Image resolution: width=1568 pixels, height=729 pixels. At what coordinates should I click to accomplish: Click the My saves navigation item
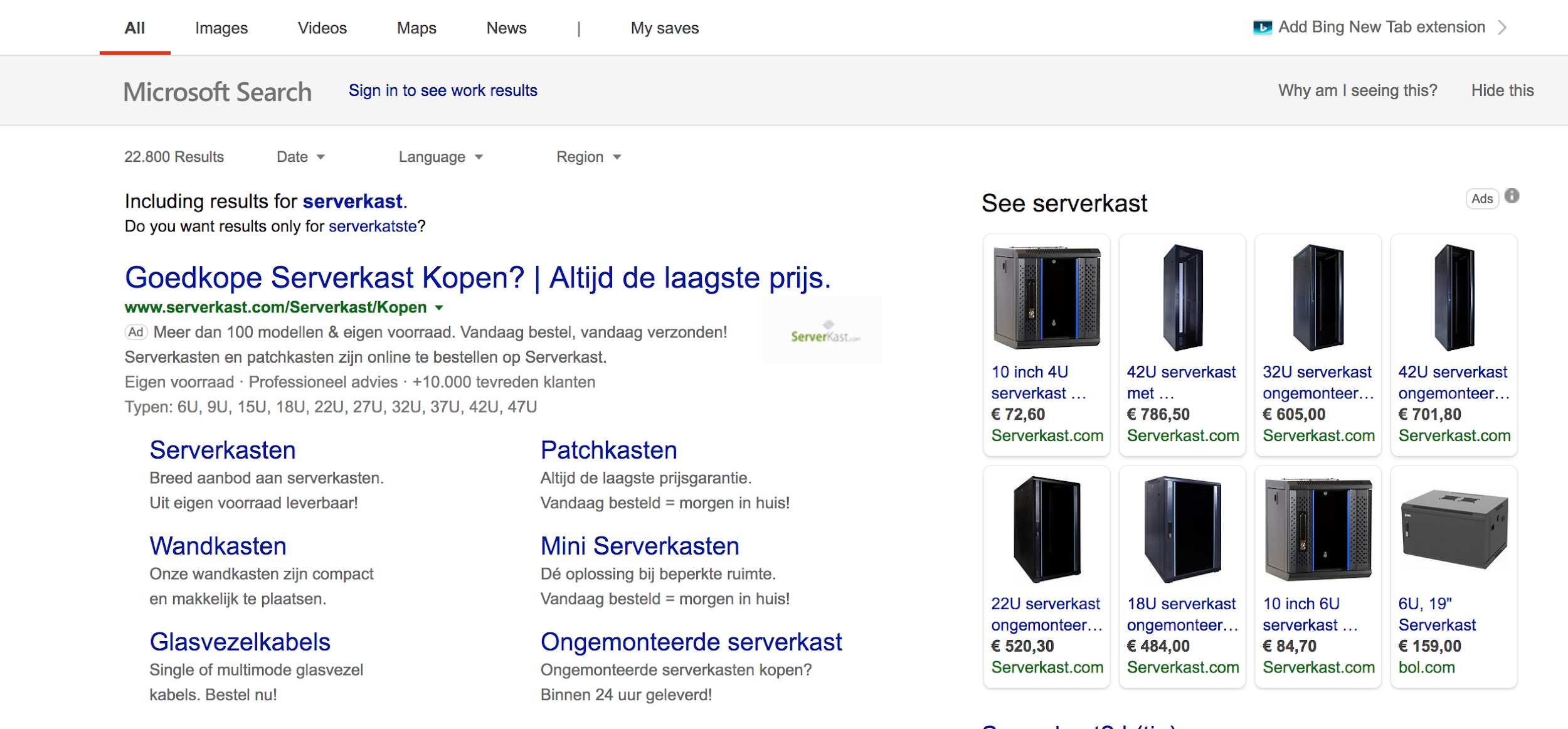point(664,28)
